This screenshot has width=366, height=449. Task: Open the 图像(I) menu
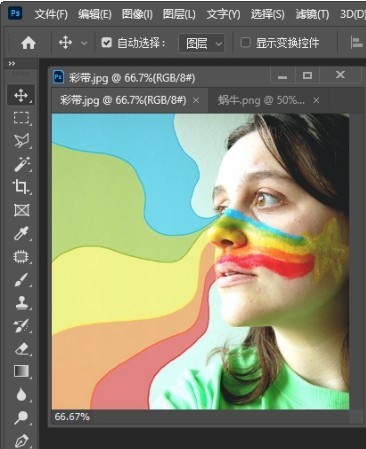coord(137,14)
